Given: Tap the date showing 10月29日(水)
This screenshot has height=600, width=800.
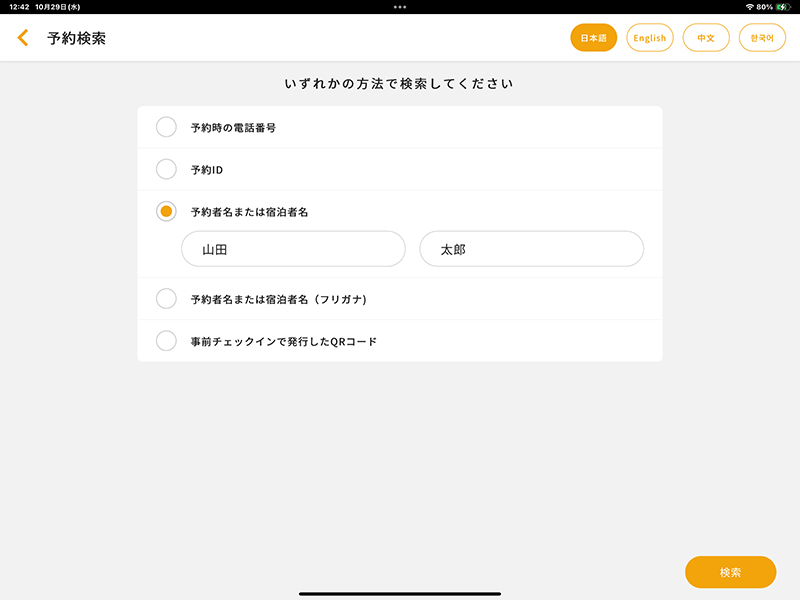Looking at the screenshot, I should (x=58, y=9).
